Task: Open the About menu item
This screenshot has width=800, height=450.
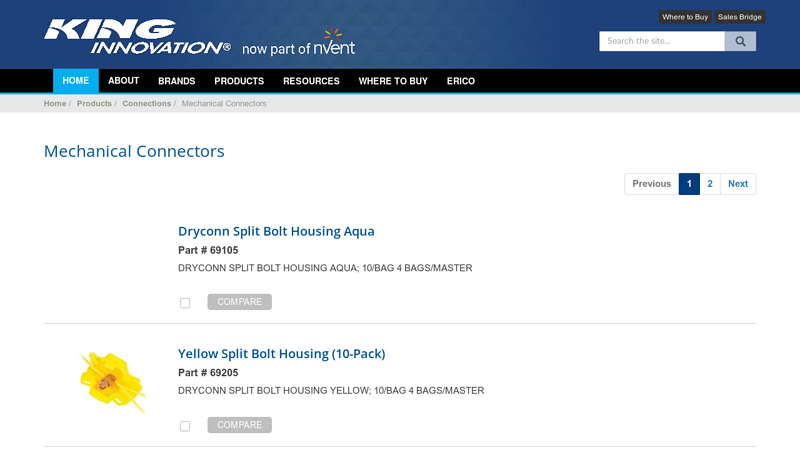Action: pos(124,81)
